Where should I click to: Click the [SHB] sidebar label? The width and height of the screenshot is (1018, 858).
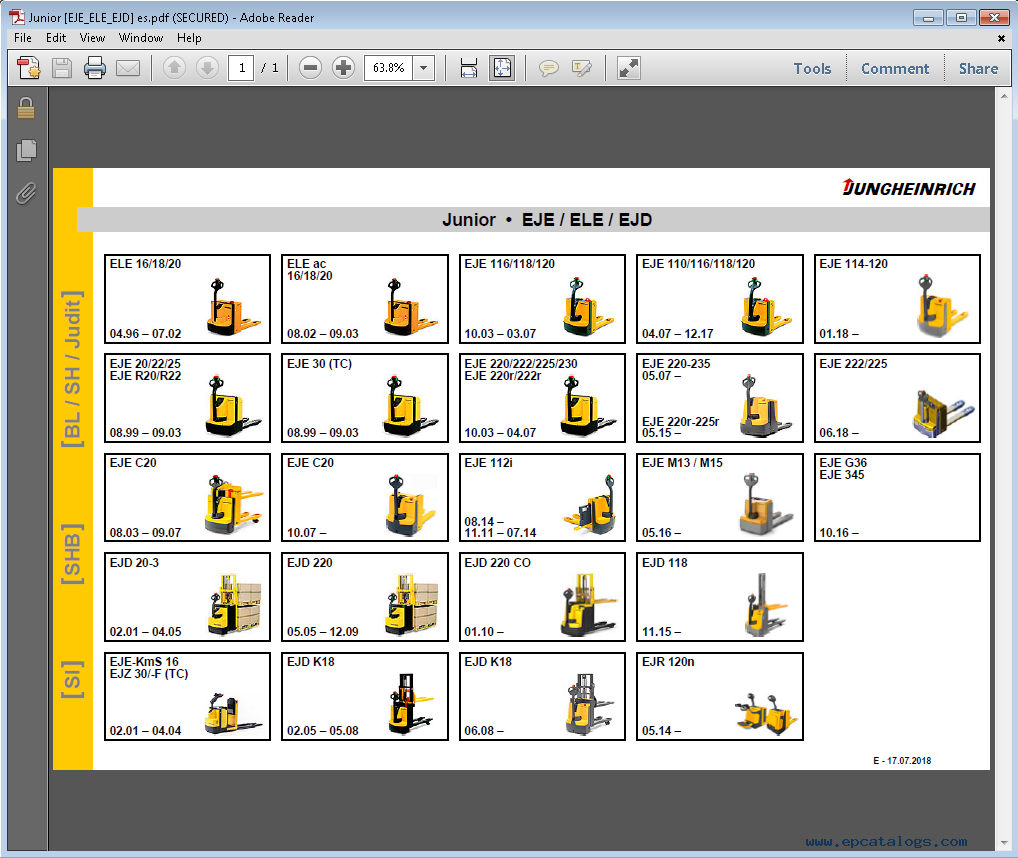point(72,553)
